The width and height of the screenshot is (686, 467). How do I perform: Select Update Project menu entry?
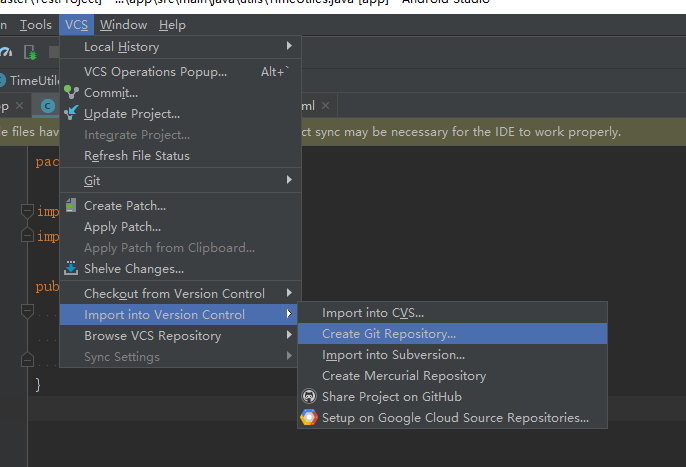(180, 114)
